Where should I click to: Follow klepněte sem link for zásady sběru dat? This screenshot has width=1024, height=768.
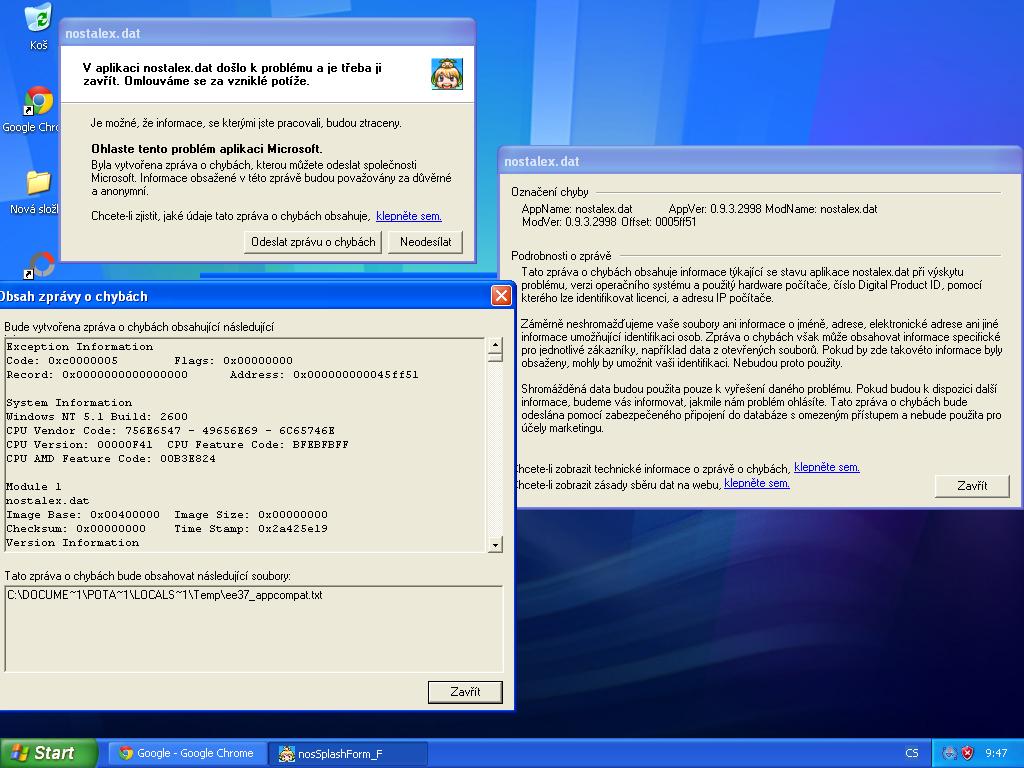[757, 484]
